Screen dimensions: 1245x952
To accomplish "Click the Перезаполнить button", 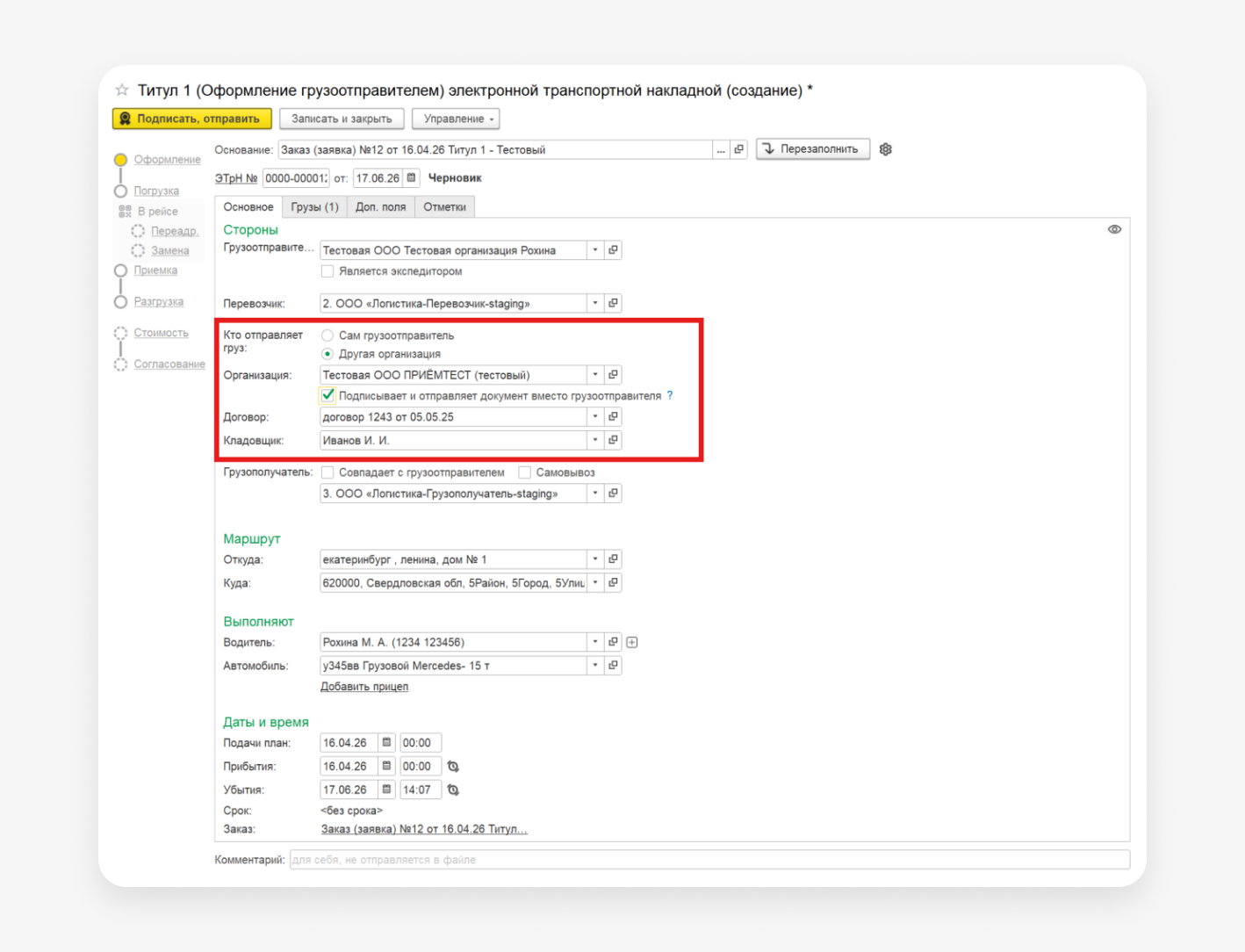I will 813,149.
